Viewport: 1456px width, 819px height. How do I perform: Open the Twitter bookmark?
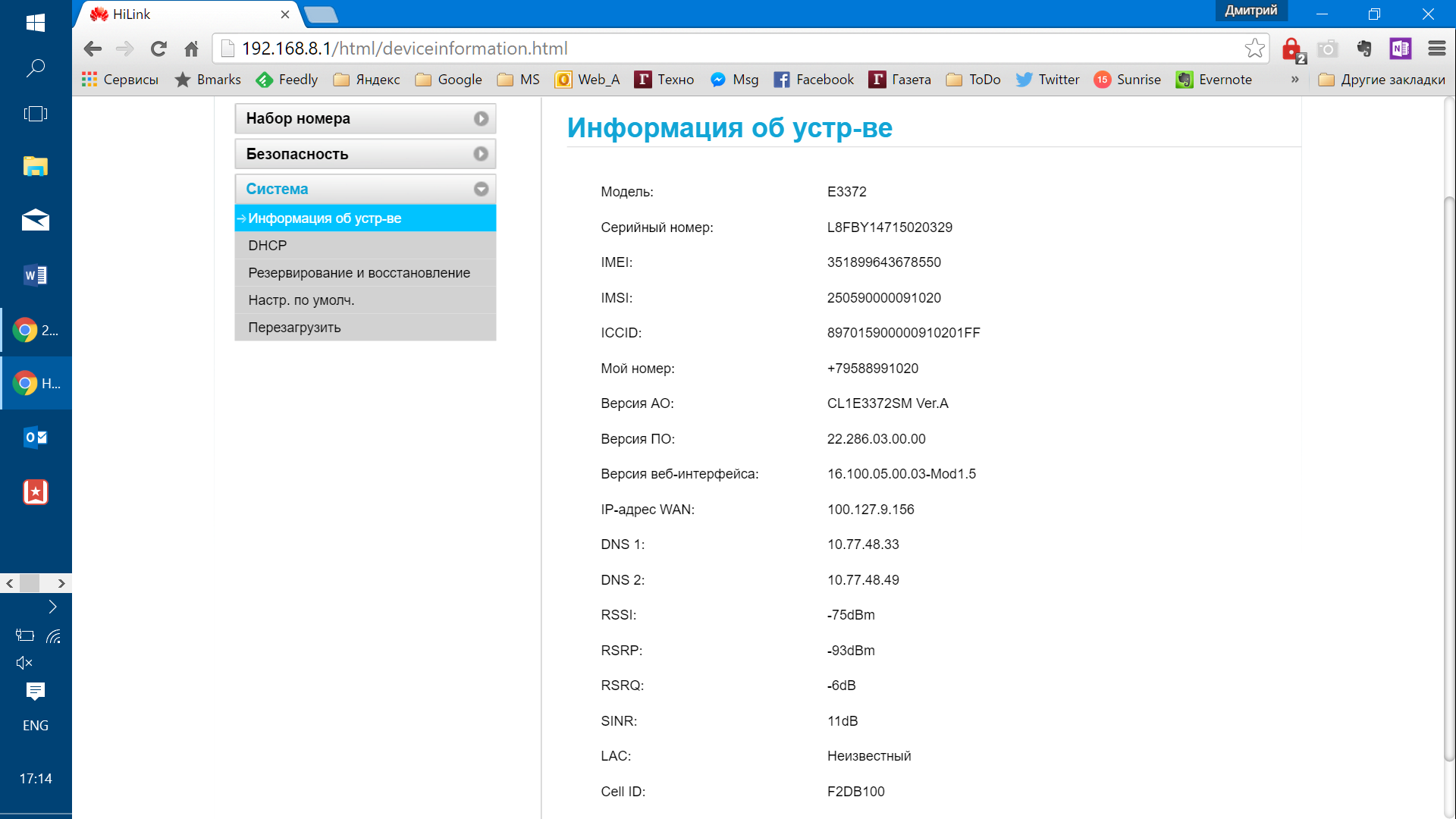click(x=1047, y=80)
